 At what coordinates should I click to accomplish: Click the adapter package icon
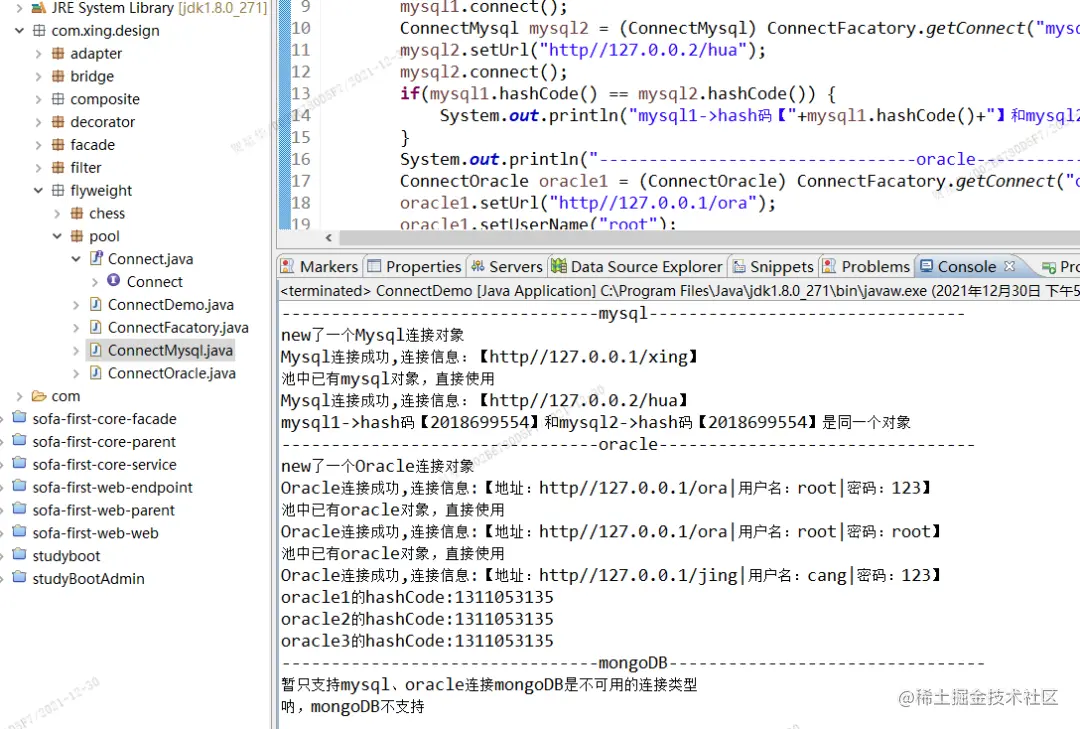(x=58, y=53)
